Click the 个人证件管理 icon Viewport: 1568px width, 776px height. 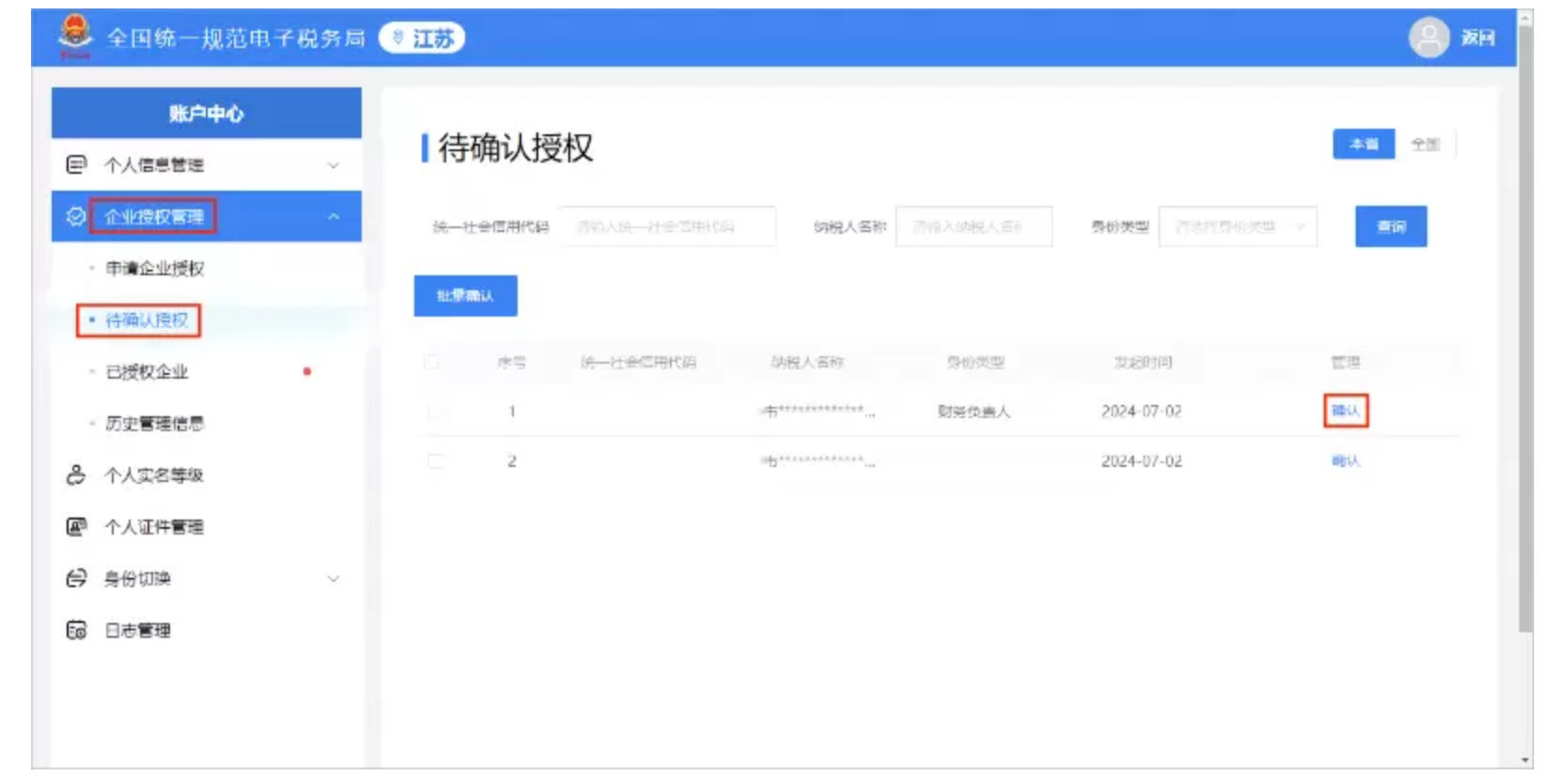pyautogui.click(x=76, y=526)
